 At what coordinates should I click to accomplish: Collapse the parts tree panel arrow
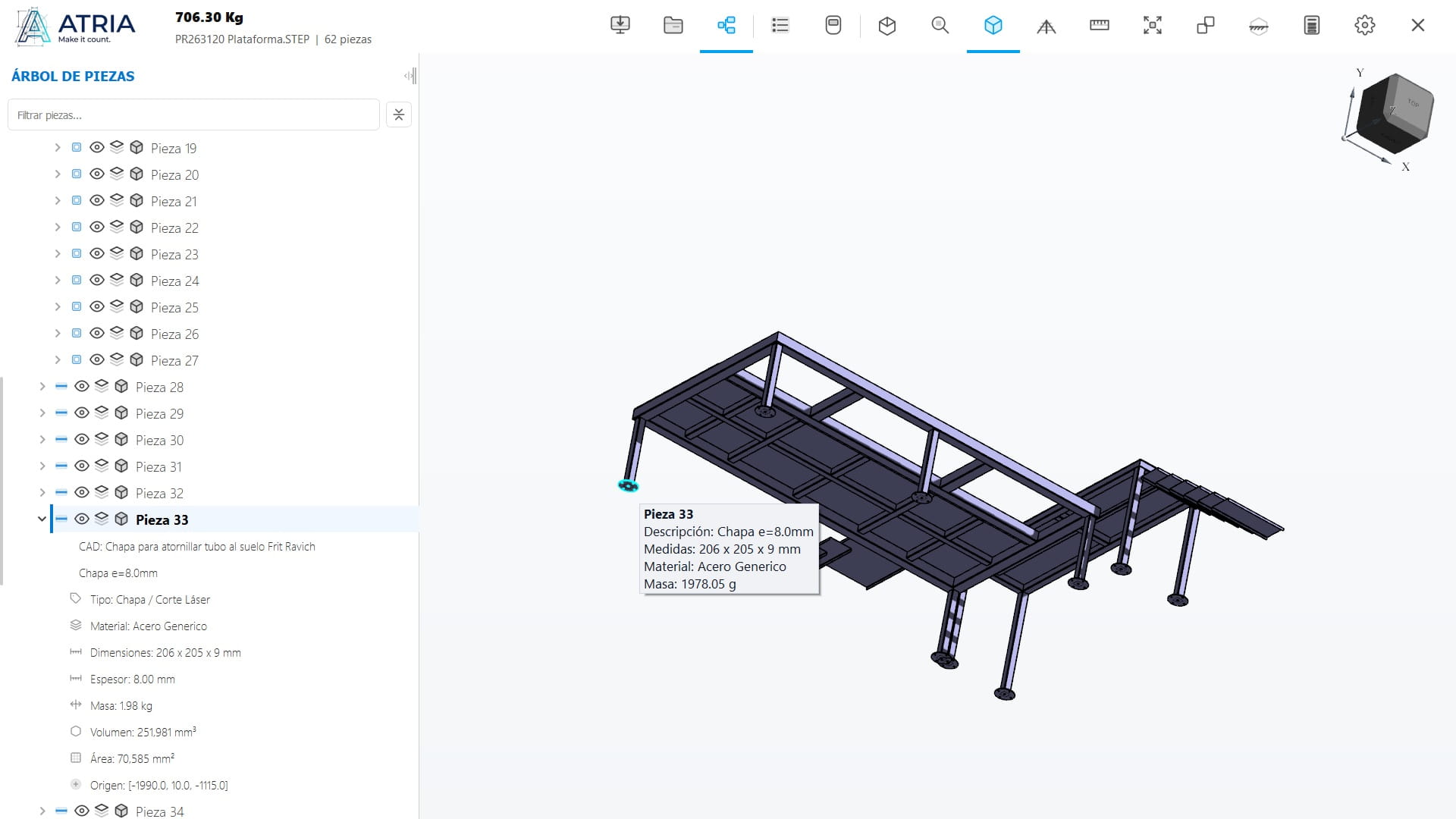tap(409, 76)
